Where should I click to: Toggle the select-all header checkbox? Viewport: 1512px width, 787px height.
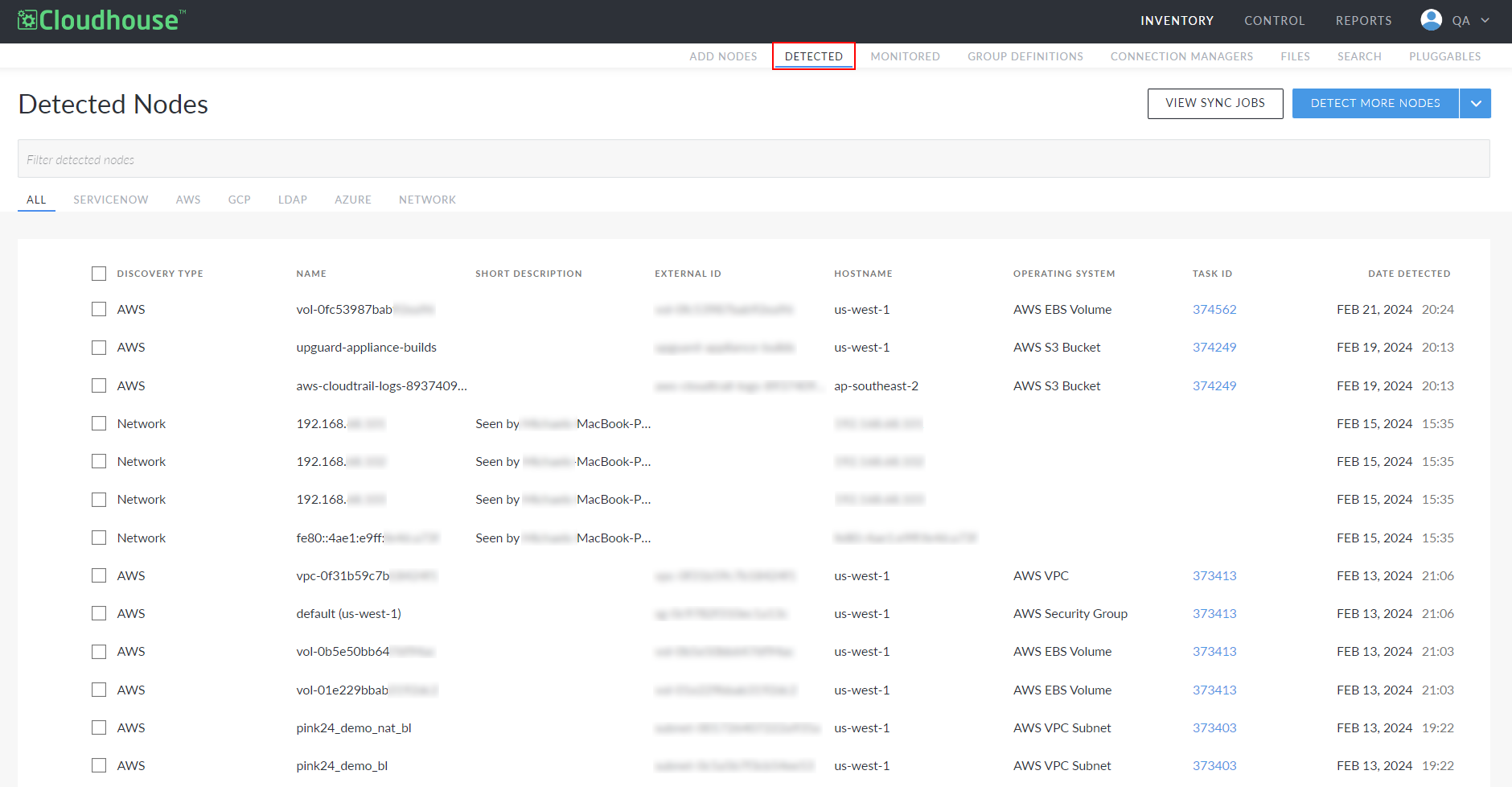tap(99, 274)
